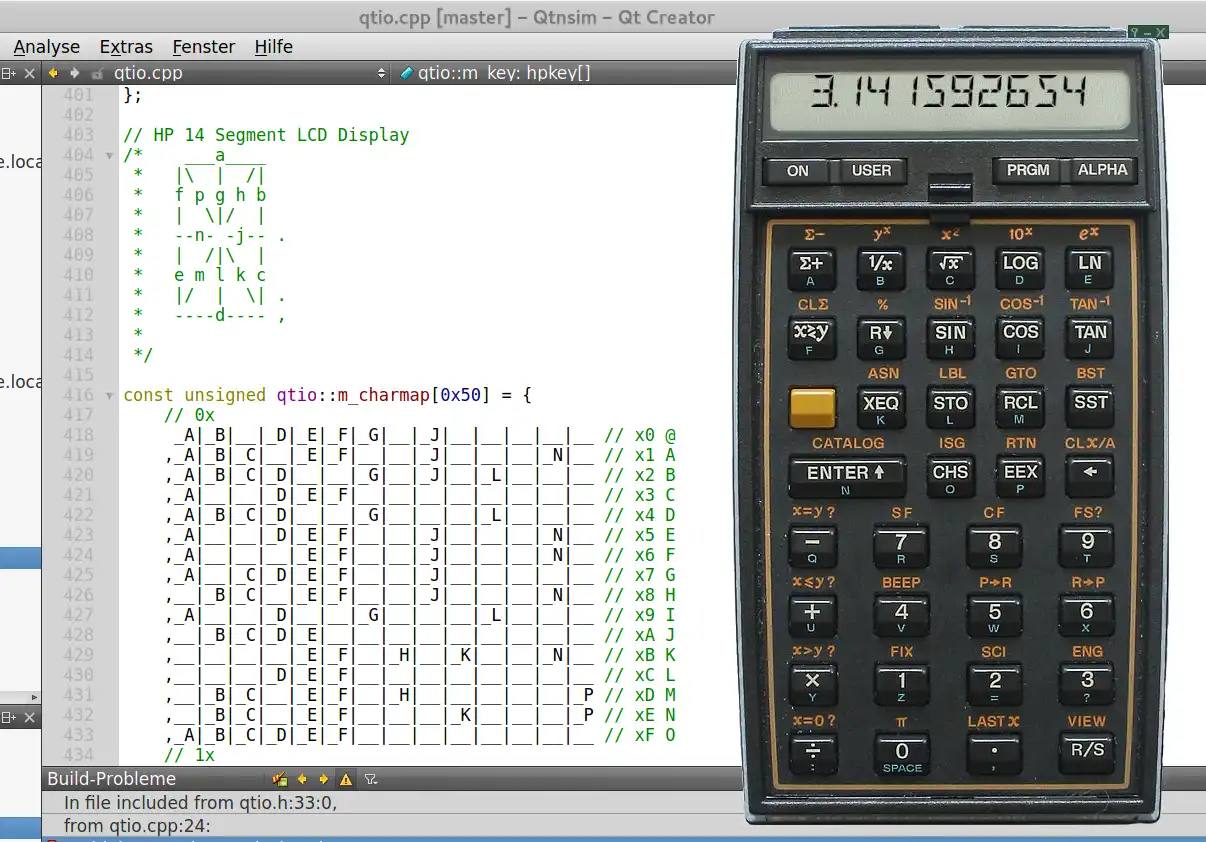Image resolution: width=1206 pixels, height=842 pixels.
Task: Toggle the warnings display in Build-Probleme
Action: [x=346, y=779]
